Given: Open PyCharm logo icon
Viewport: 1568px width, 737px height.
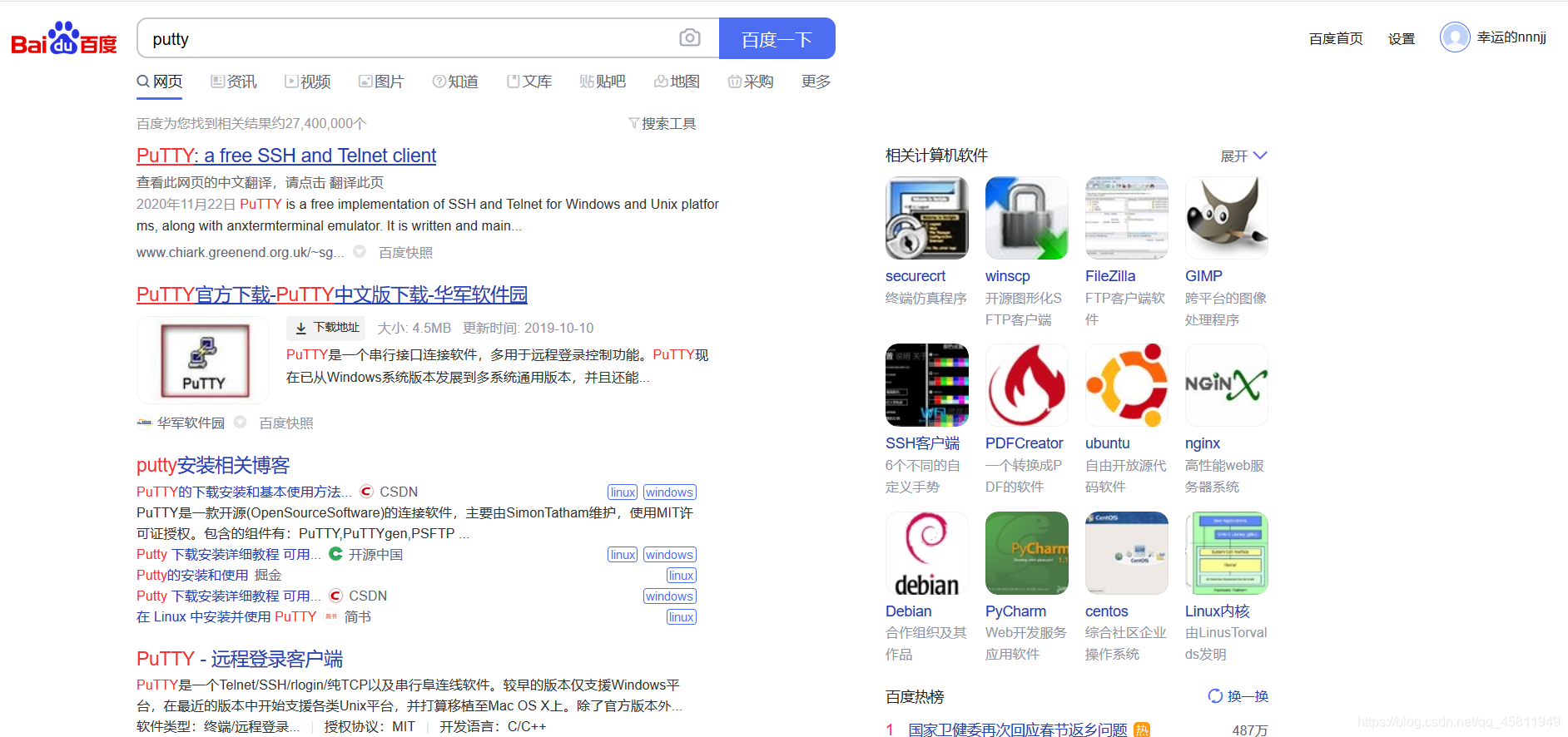Looking at the screenshot, I should [1026, 553].
